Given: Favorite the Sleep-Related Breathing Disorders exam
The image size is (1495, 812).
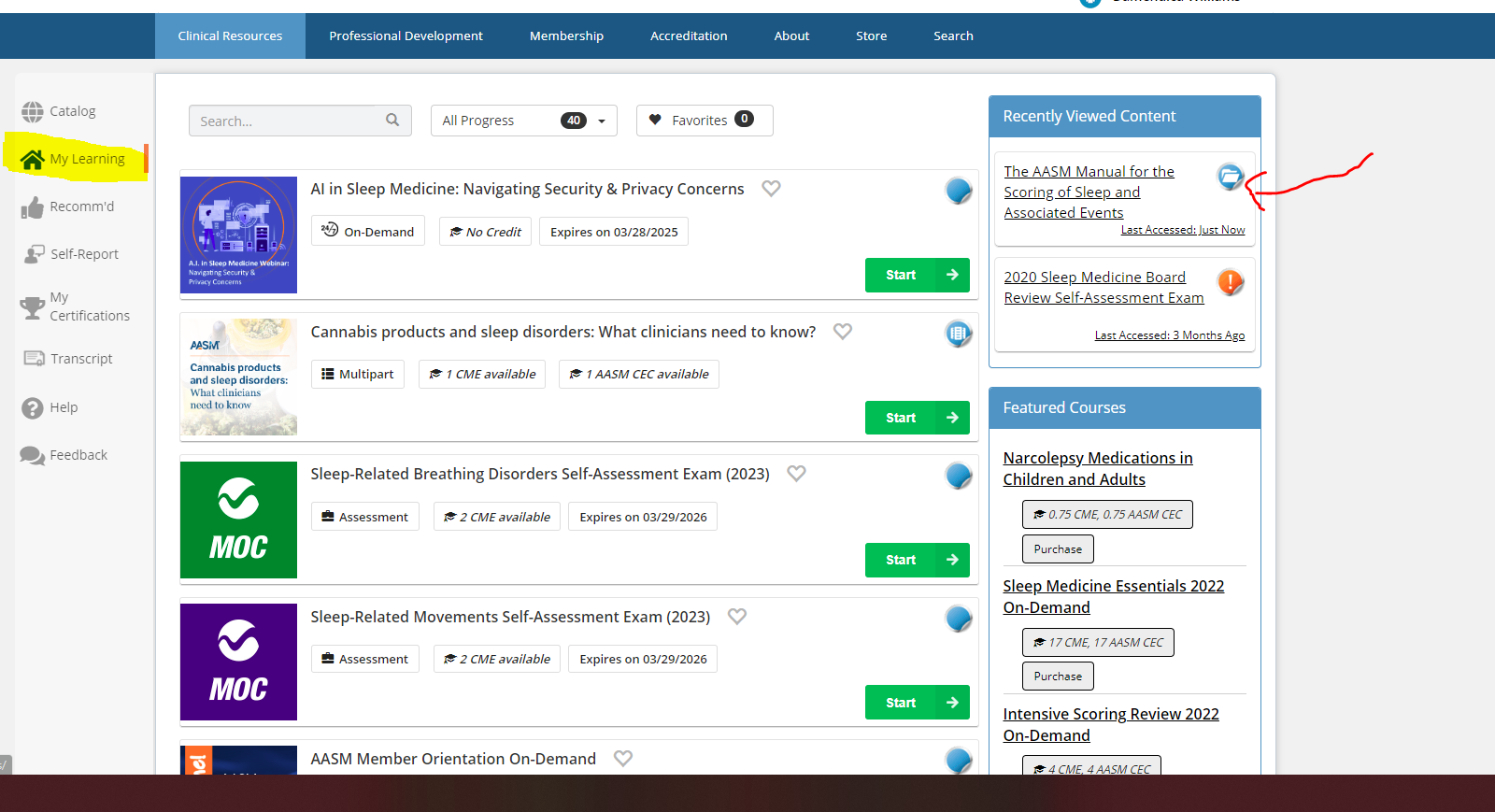Looking at the screenshot, I should point(796,474).
